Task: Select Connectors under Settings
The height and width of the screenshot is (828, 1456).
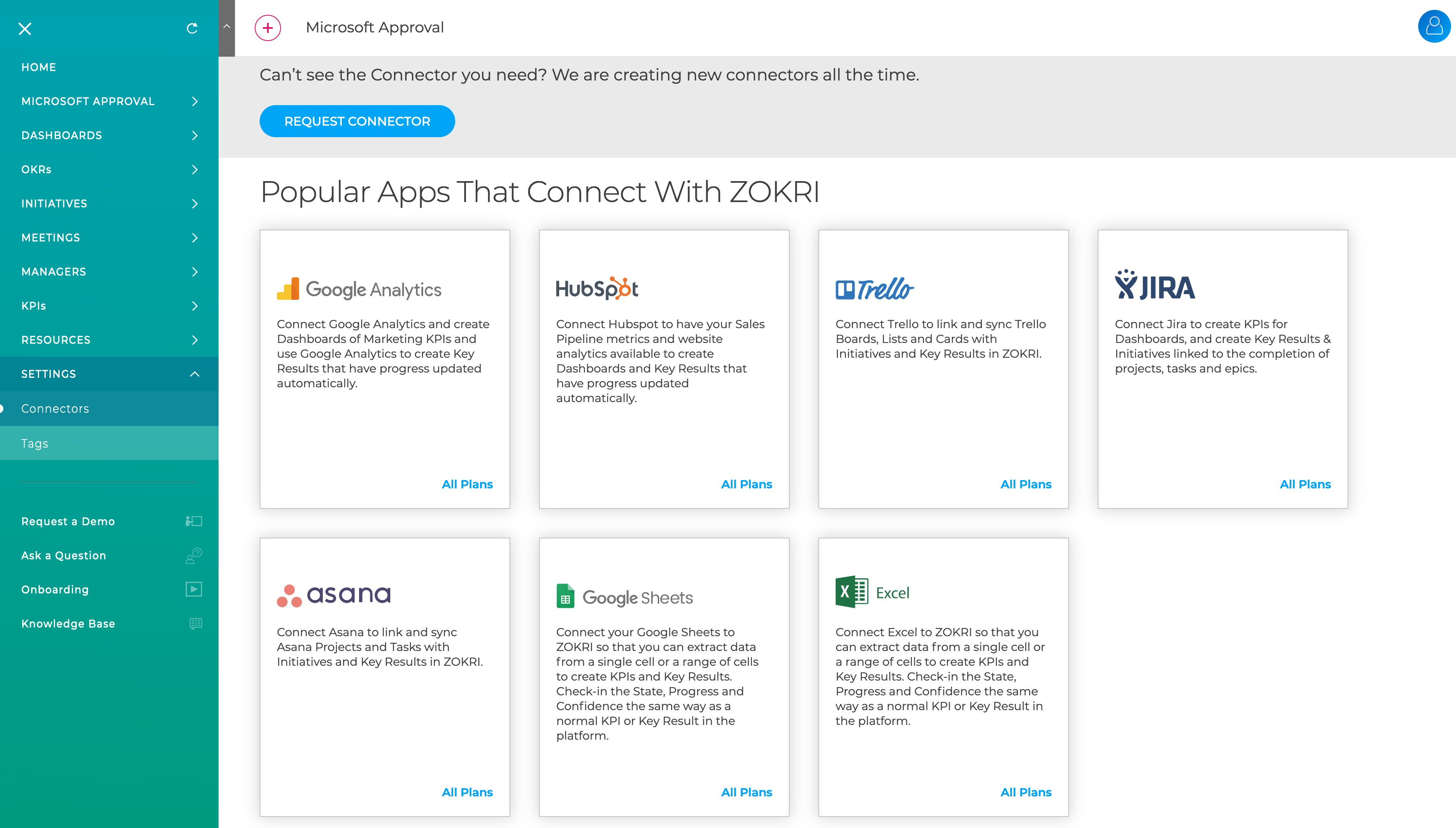Action: click(x=109, y=408)
